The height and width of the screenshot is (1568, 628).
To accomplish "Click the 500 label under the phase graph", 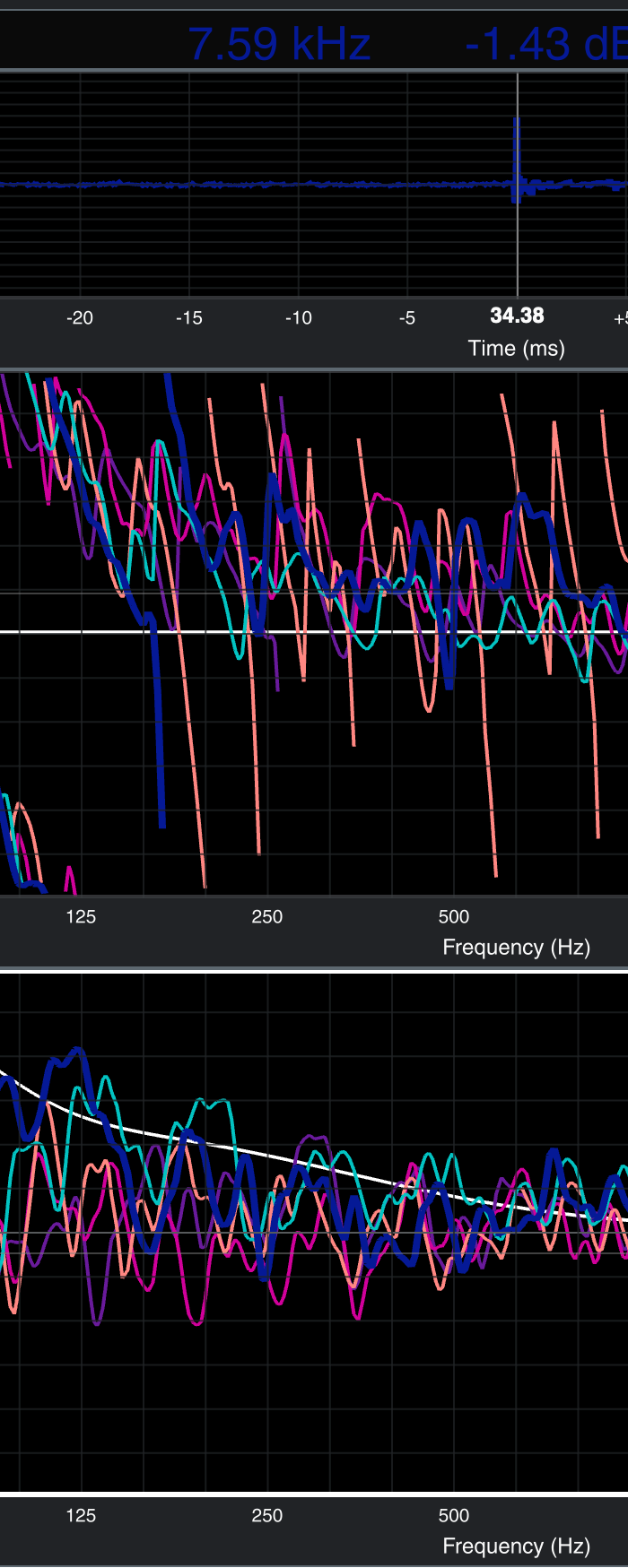I will (454, 917).
